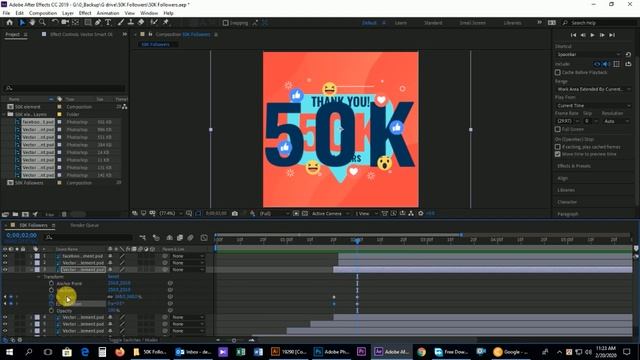Image resolution: width=640 pixels, height=360 pixels.
Task: Check If caching, play cached frames
Action: tap(558, 147)
